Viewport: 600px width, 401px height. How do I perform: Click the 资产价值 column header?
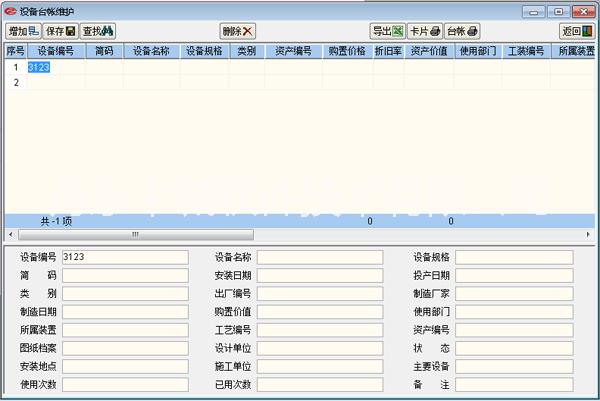(429, 51)
